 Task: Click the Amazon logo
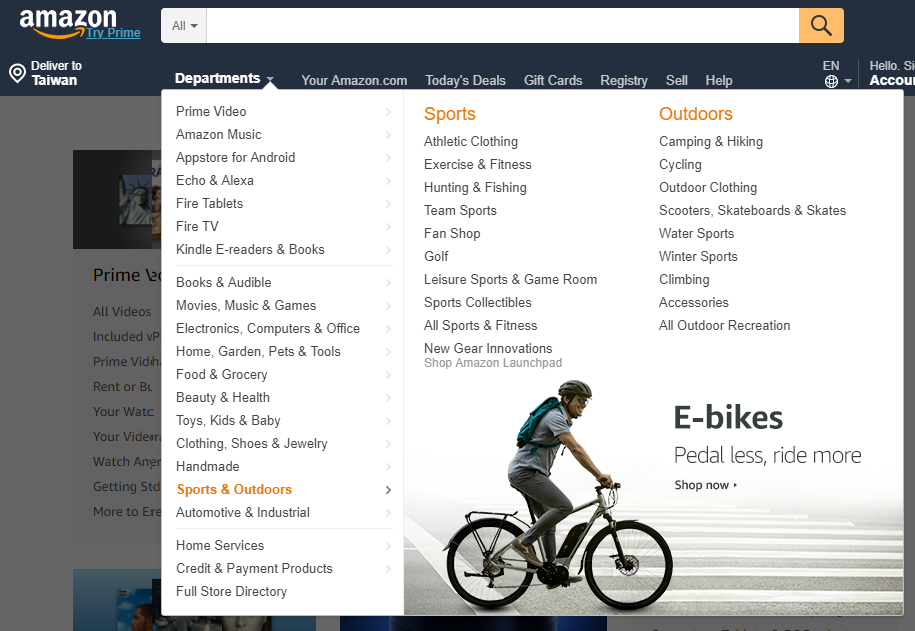68,23
